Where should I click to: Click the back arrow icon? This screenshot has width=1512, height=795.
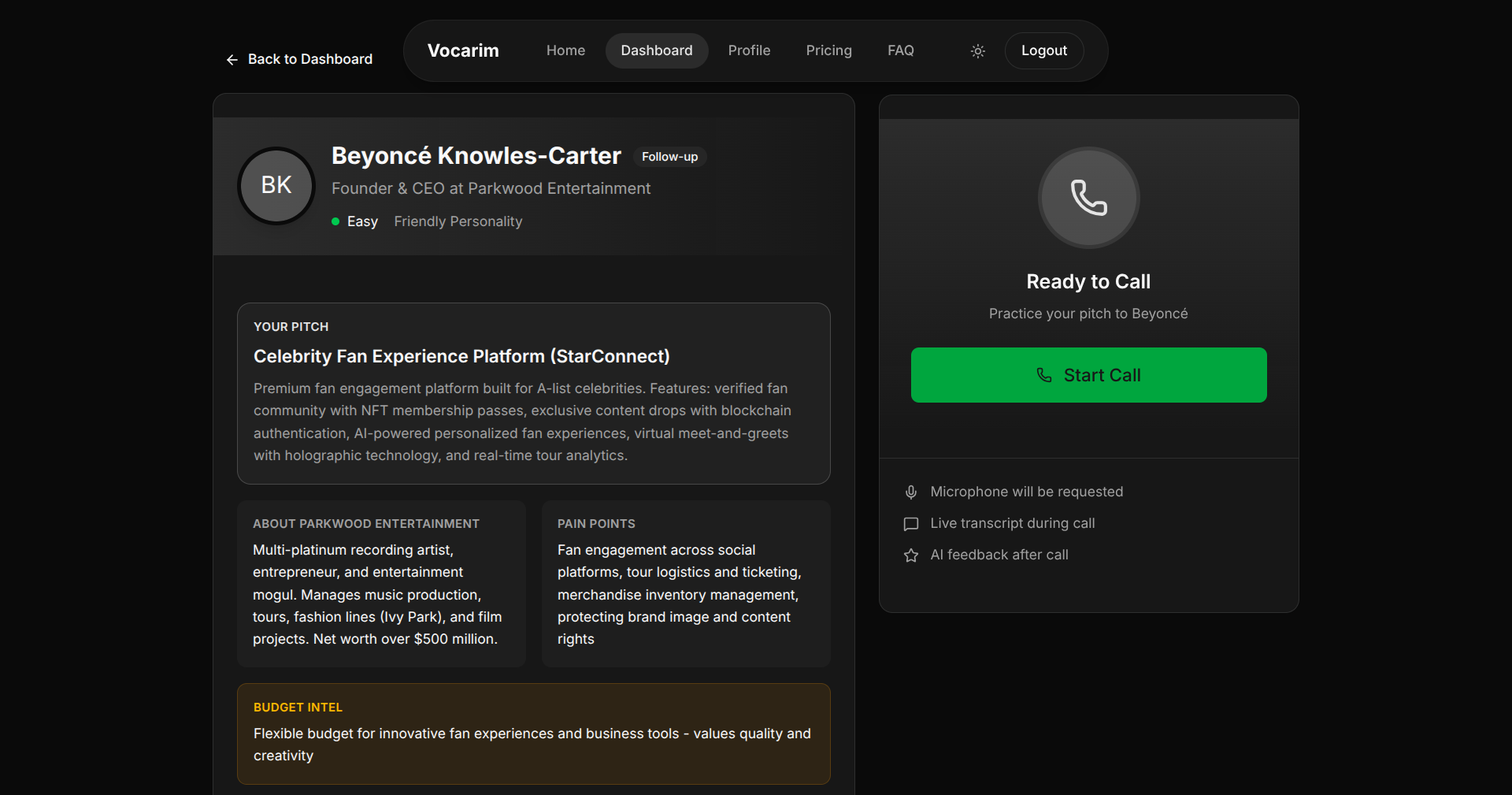tap(232, 60)
